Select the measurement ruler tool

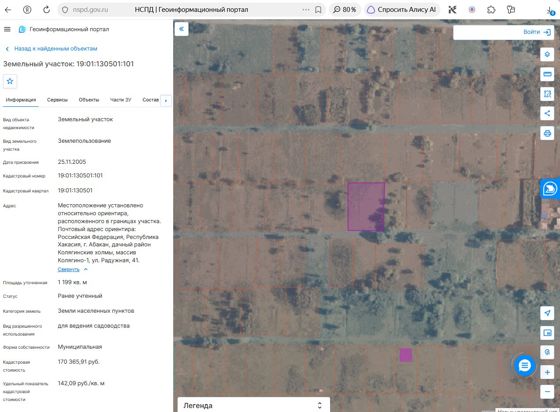(x=547, y=74)
